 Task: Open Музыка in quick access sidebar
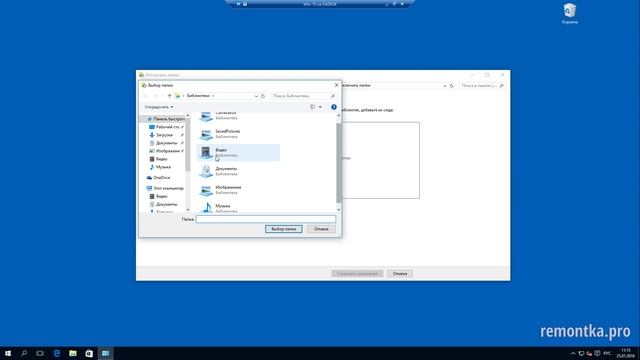[x=163, y=167]
